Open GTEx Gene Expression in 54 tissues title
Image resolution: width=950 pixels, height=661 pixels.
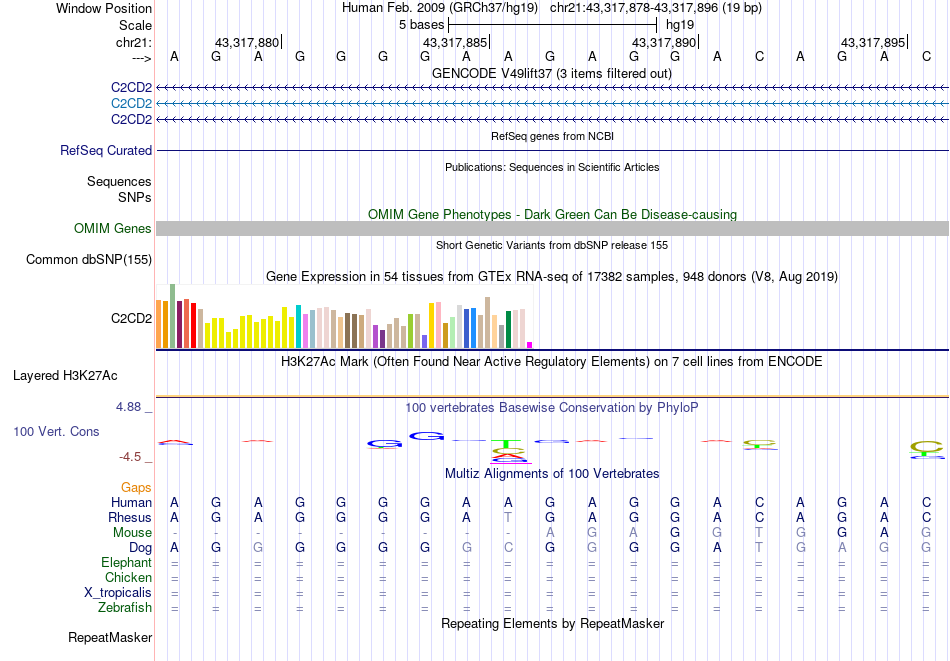click(x=552, y=276)
